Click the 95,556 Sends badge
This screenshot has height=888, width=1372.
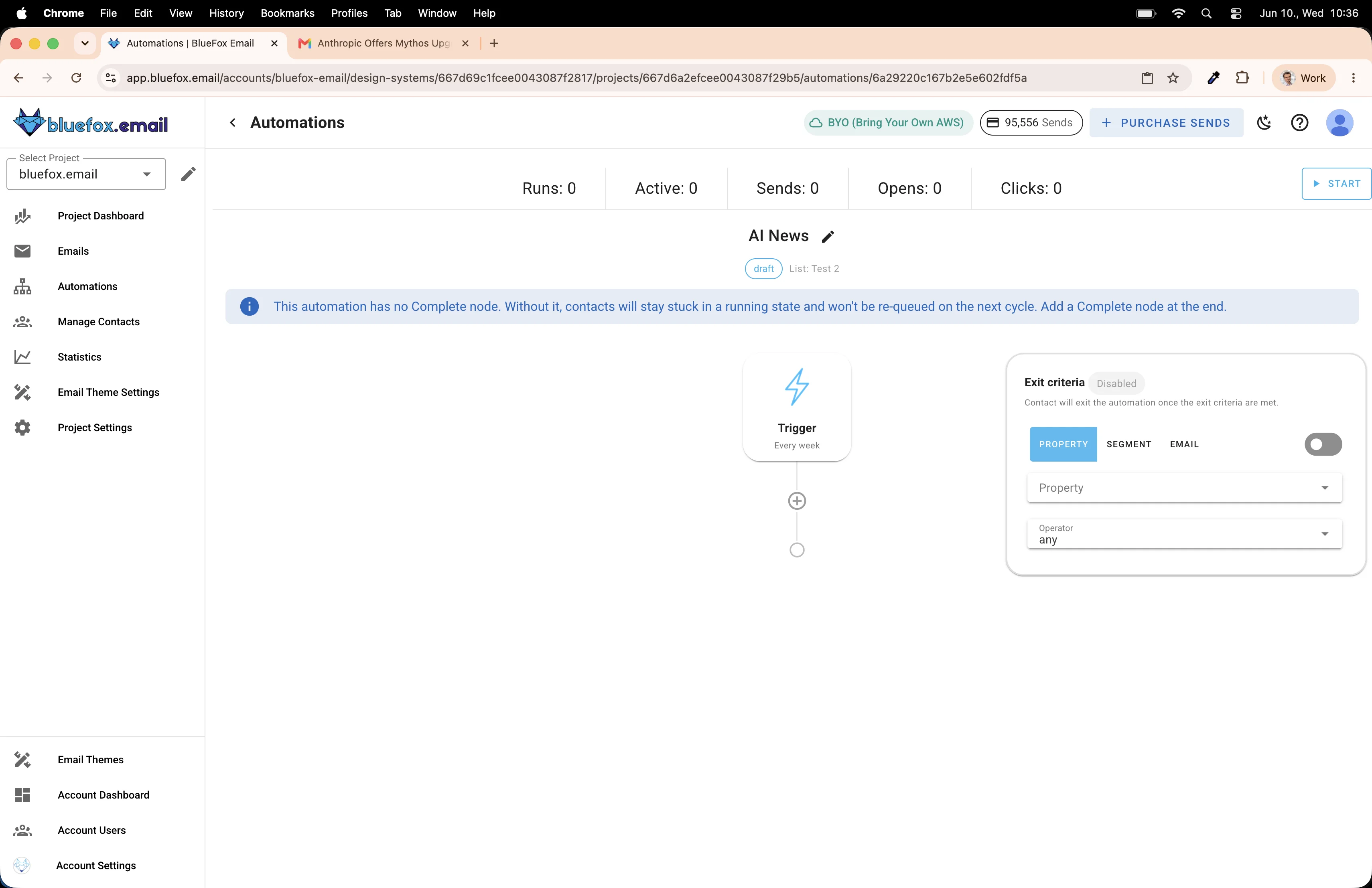[1031, 123]
